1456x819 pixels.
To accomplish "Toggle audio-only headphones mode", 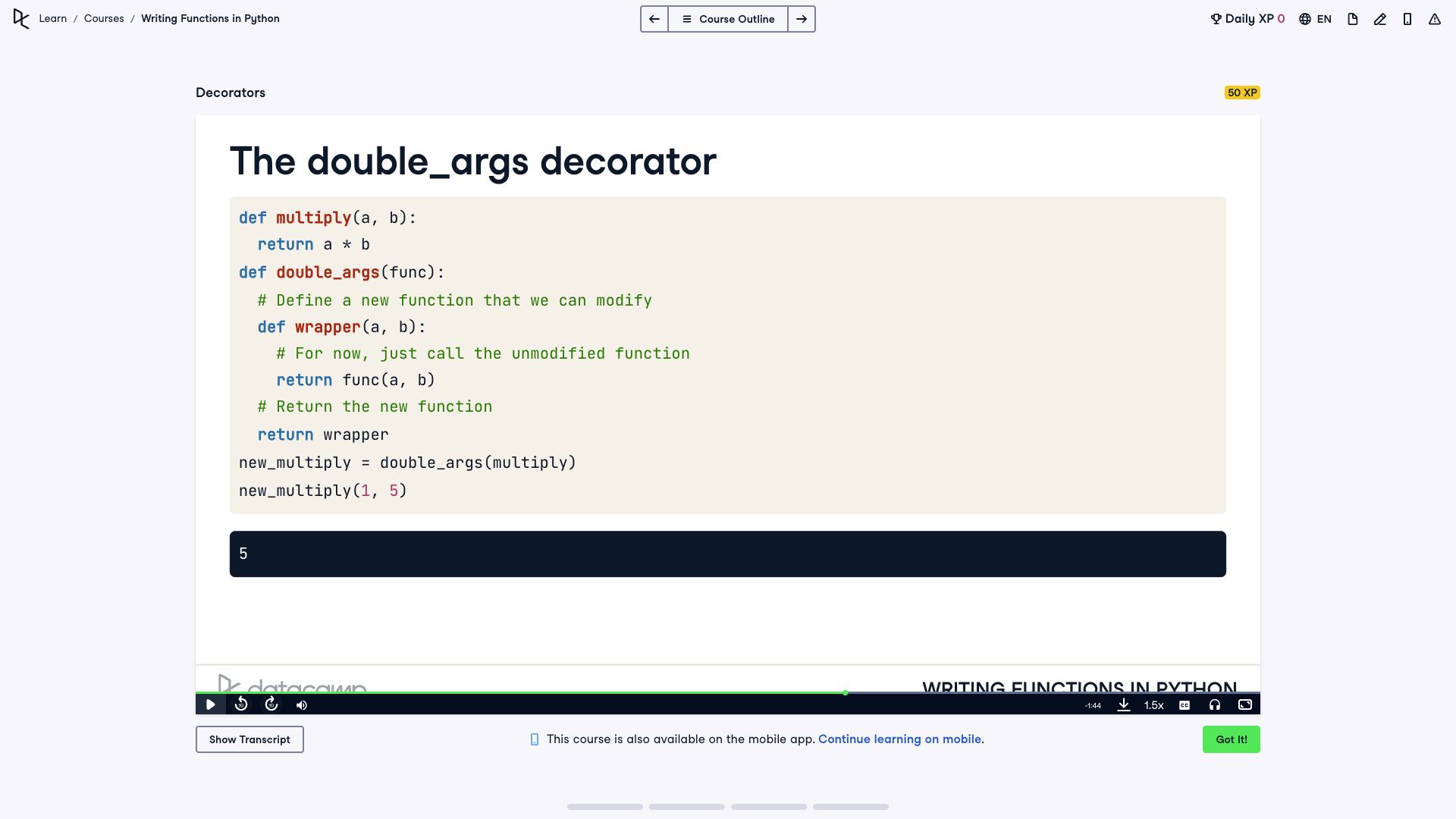I will click(1215, 705).
